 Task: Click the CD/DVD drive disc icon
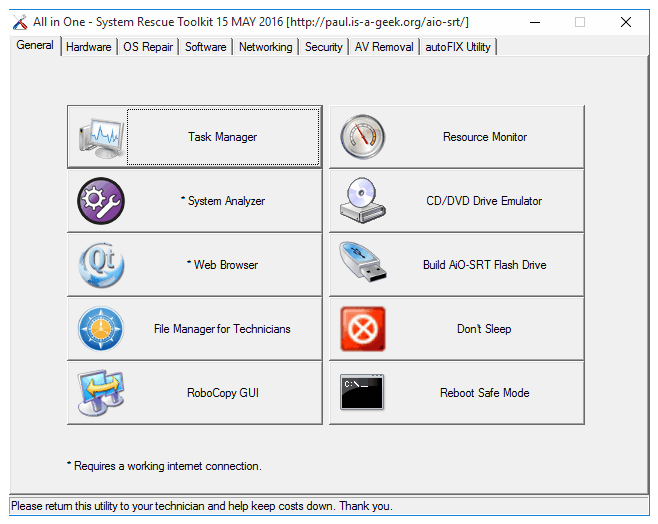pyautogui.click(x=363, y=201)
